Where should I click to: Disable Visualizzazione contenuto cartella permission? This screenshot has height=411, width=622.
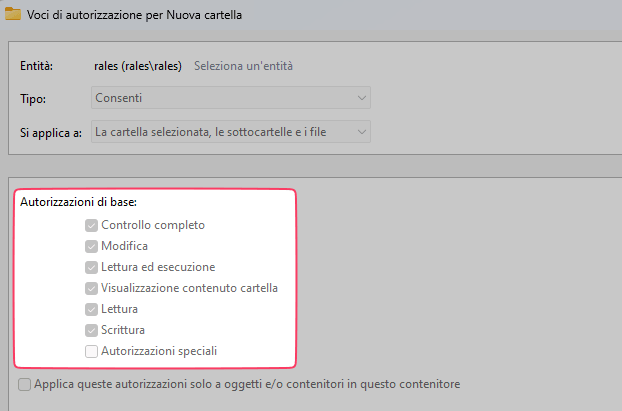click(x=92, y=288)
